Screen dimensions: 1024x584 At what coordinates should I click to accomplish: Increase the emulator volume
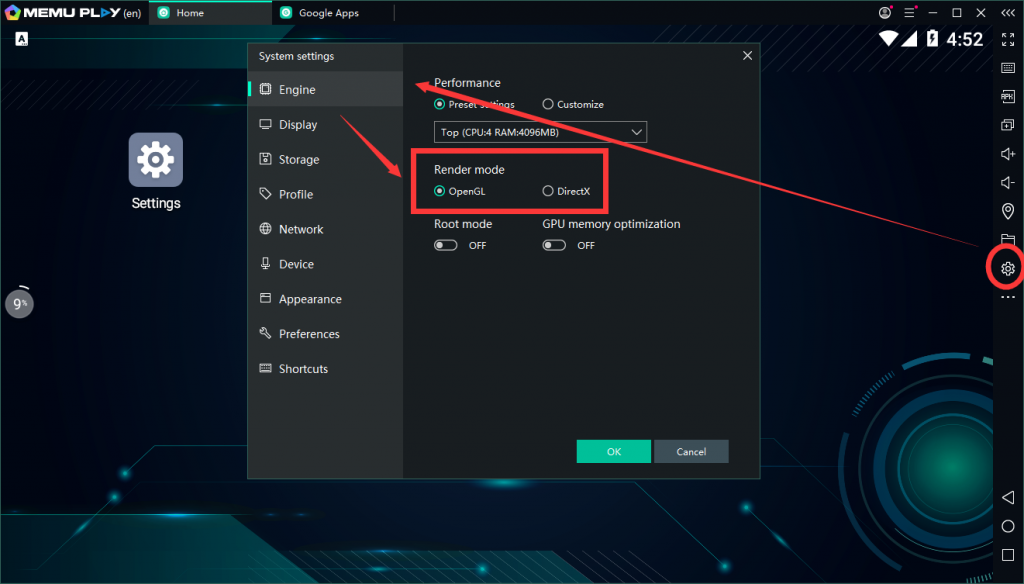coord(1007,154)
